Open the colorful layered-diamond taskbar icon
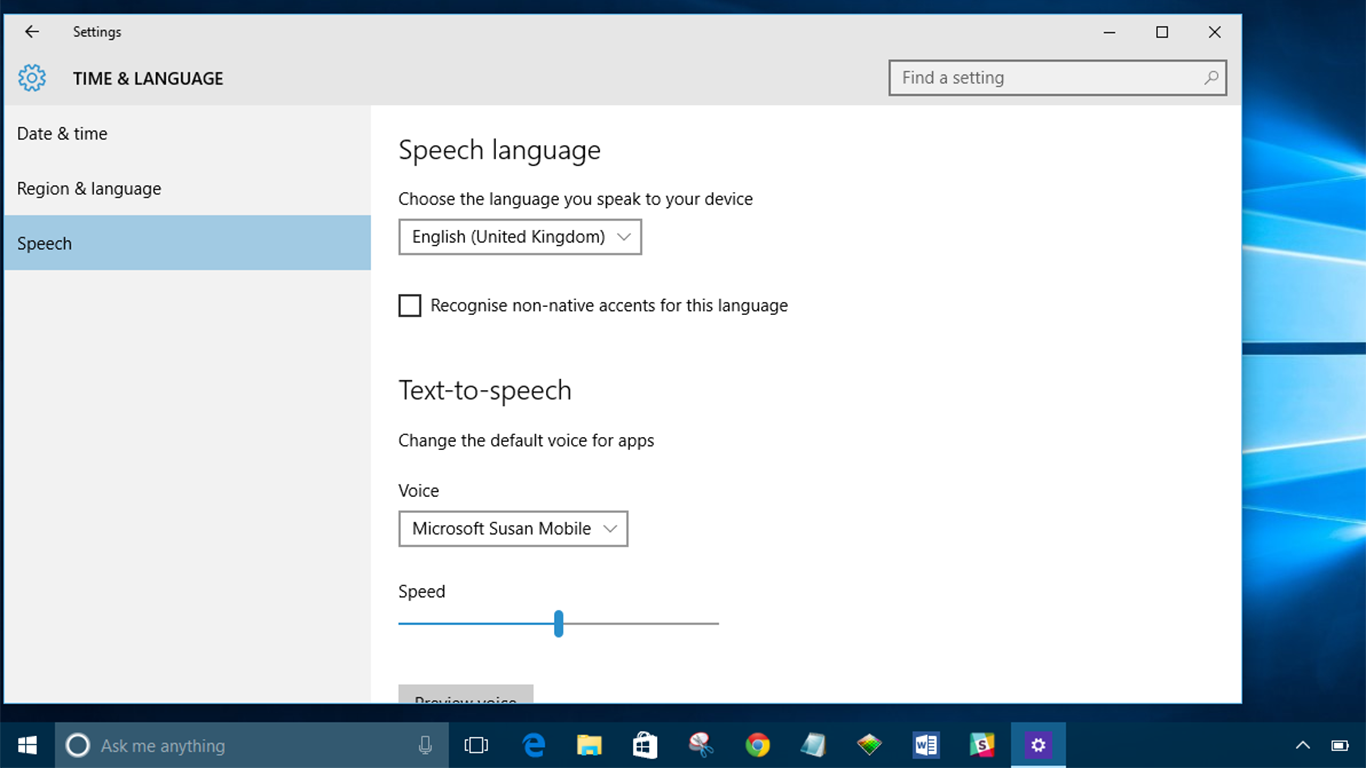1366x768 pixels. pos(869,745)
